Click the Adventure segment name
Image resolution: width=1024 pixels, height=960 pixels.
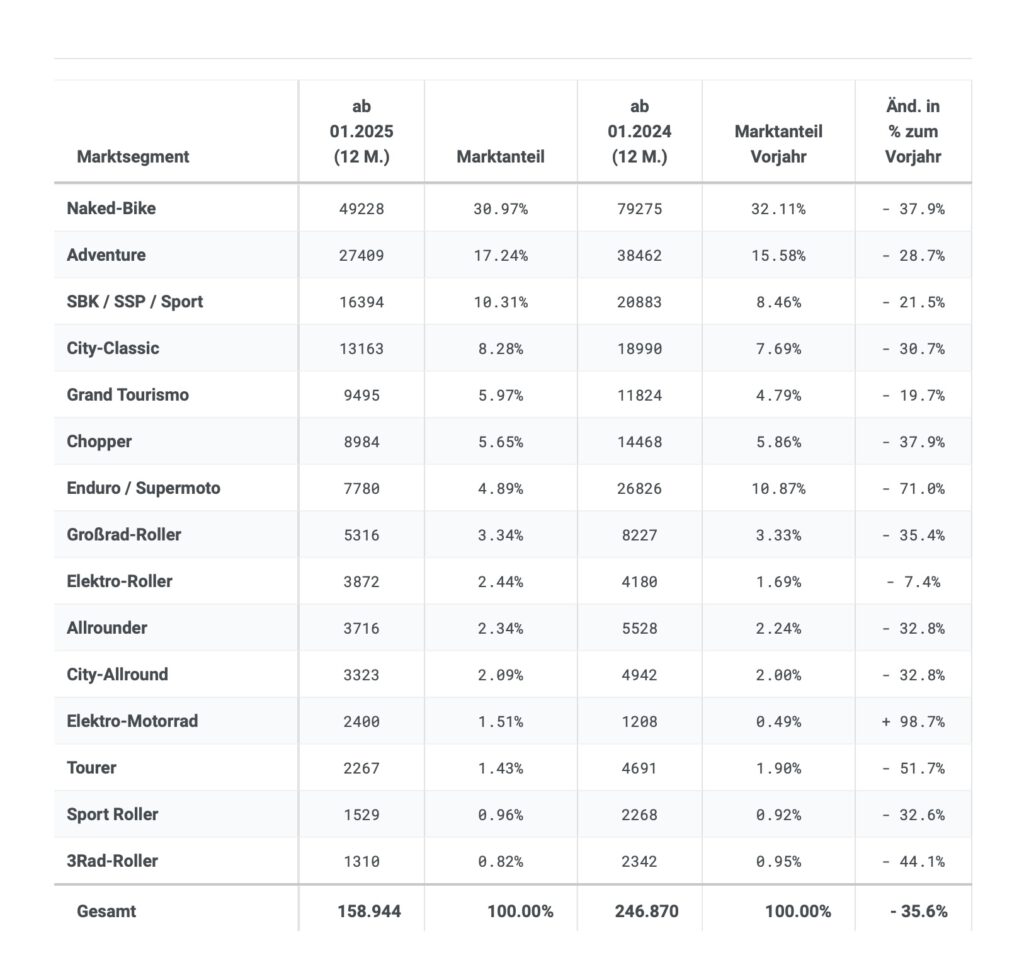click(x=106, y=255)
